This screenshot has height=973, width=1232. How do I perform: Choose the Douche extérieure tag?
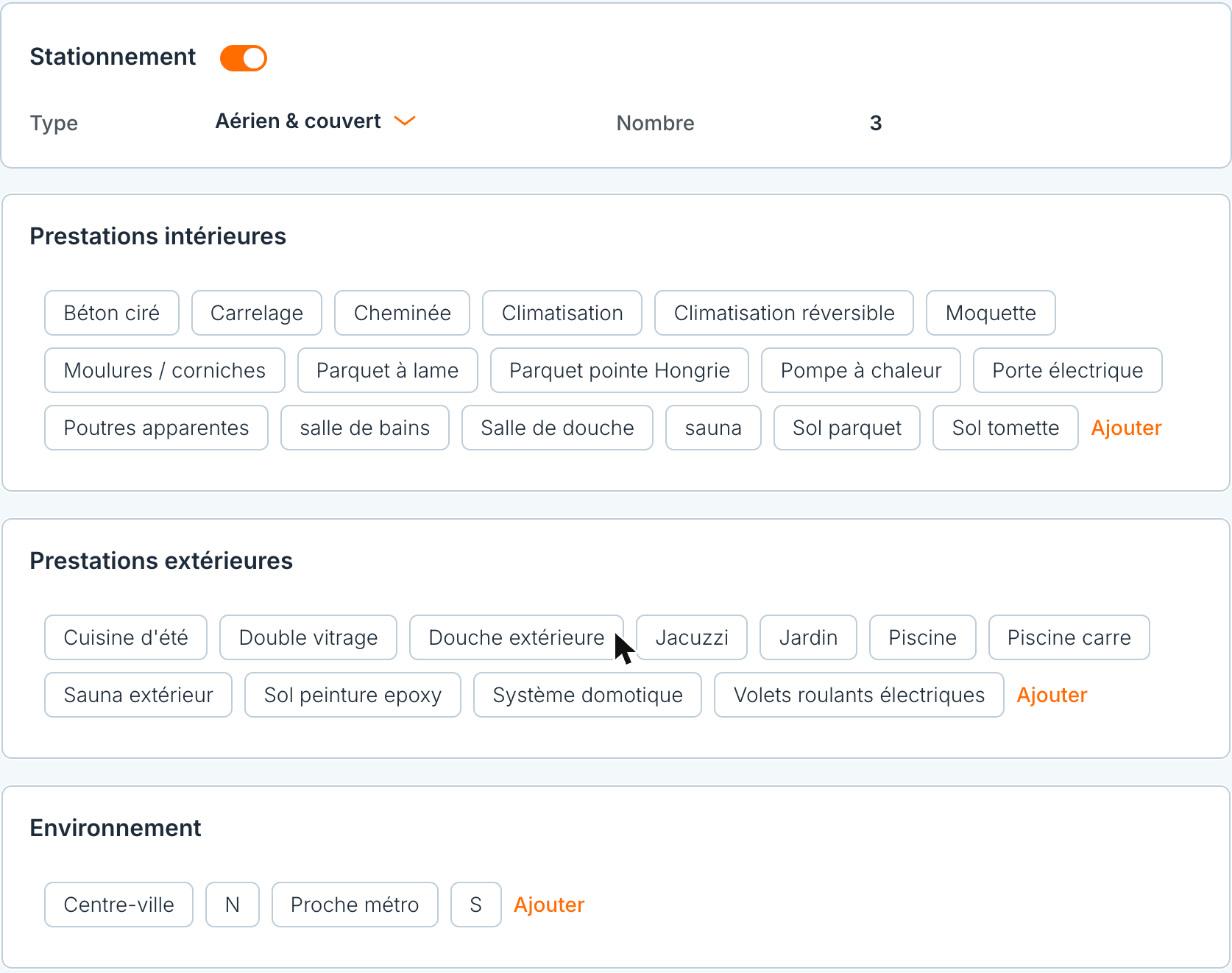coord(516,638)
